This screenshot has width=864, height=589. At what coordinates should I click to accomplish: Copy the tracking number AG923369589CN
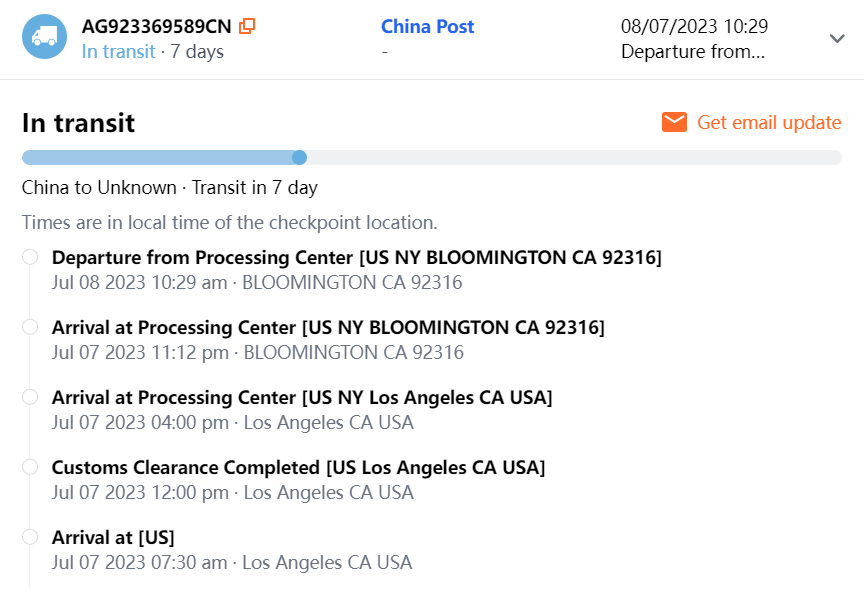point(248,26)
